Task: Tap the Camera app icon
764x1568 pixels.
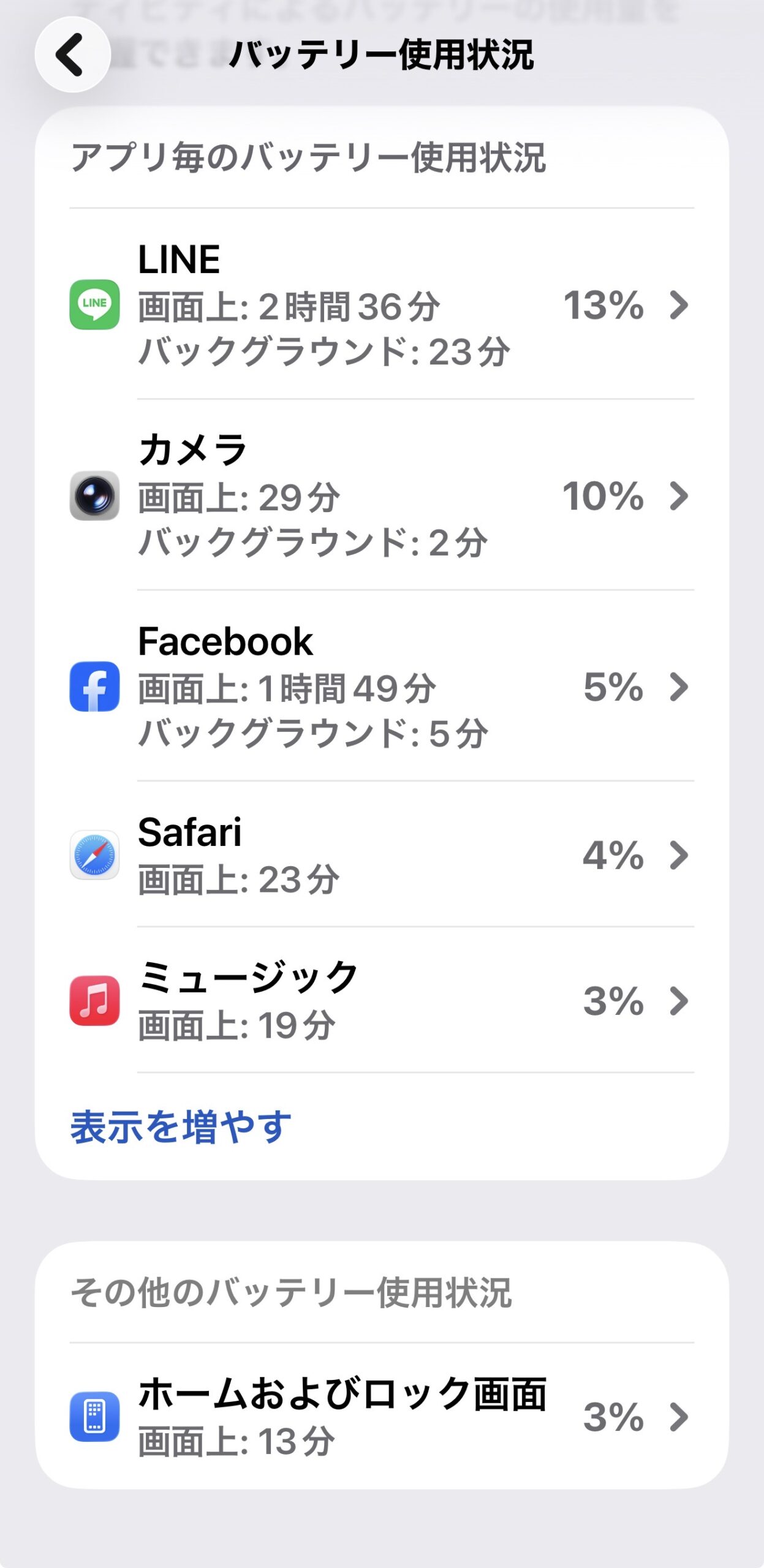Action: point(94,496)
